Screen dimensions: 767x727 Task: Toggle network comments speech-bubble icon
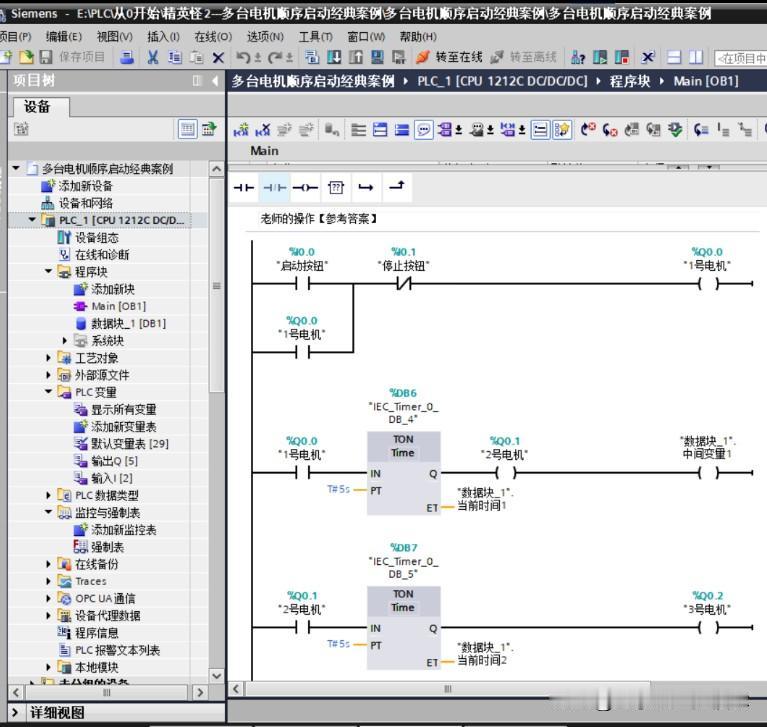coord(424,130)
